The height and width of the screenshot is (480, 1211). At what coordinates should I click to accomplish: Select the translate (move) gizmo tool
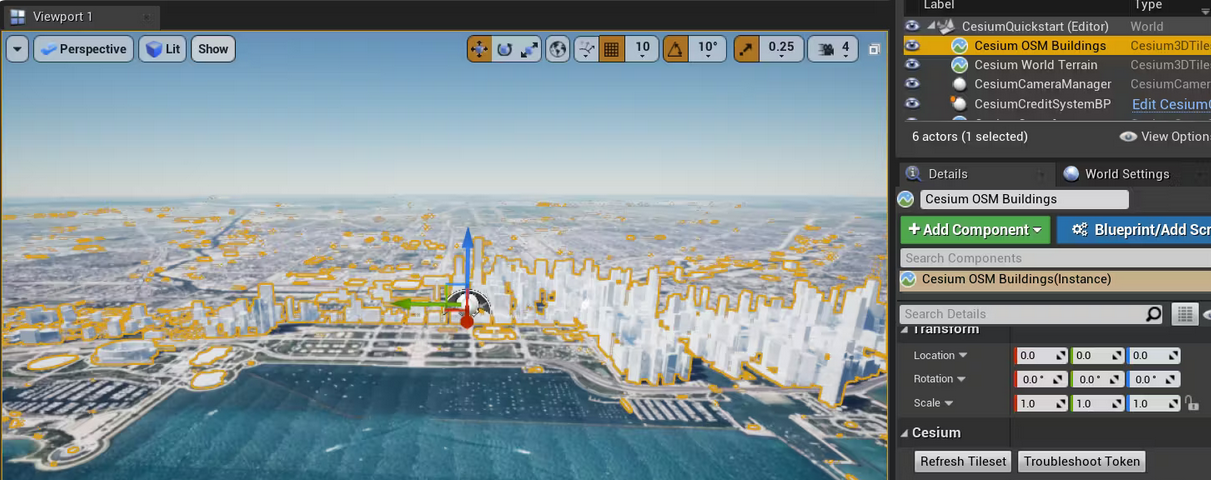(480, 48)
